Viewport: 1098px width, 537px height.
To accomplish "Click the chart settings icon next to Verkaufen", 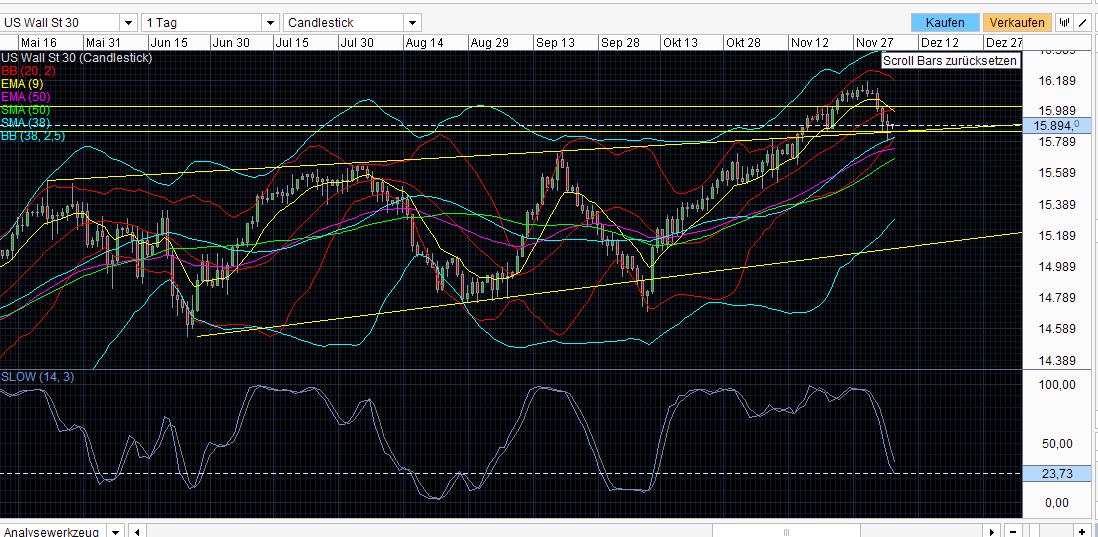I will pyautogui.click(x=1066, y=22).
